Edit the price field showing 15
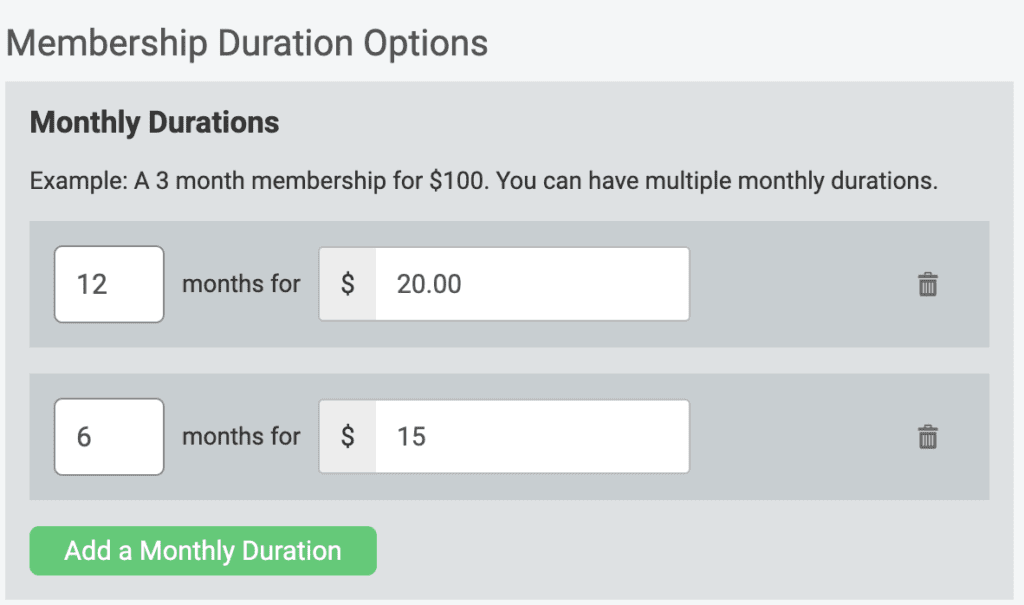Viewport: 1024px width, 605px height. tap(532, 436)
